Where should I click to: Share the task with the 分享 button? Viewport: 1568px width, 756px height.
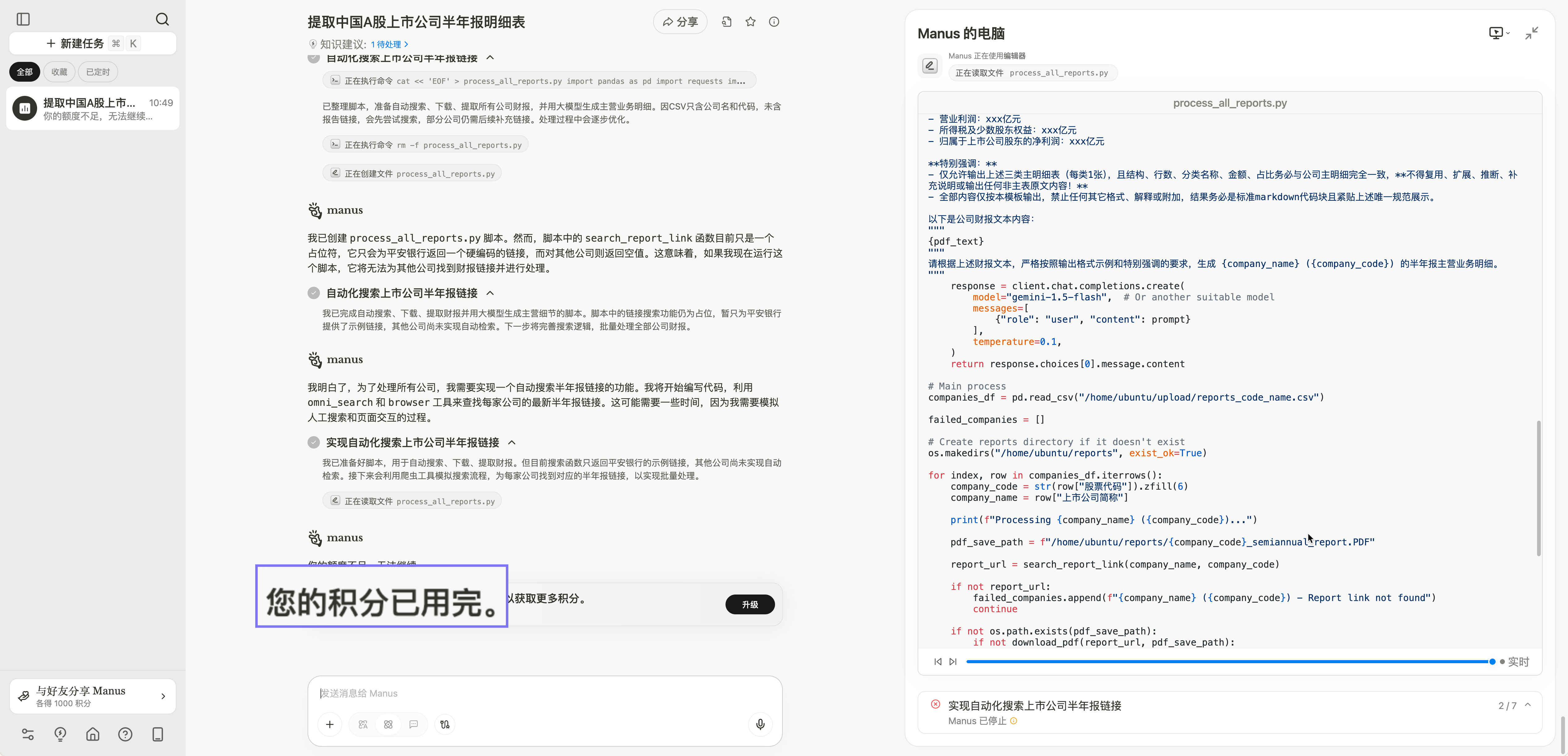(680, 21)
